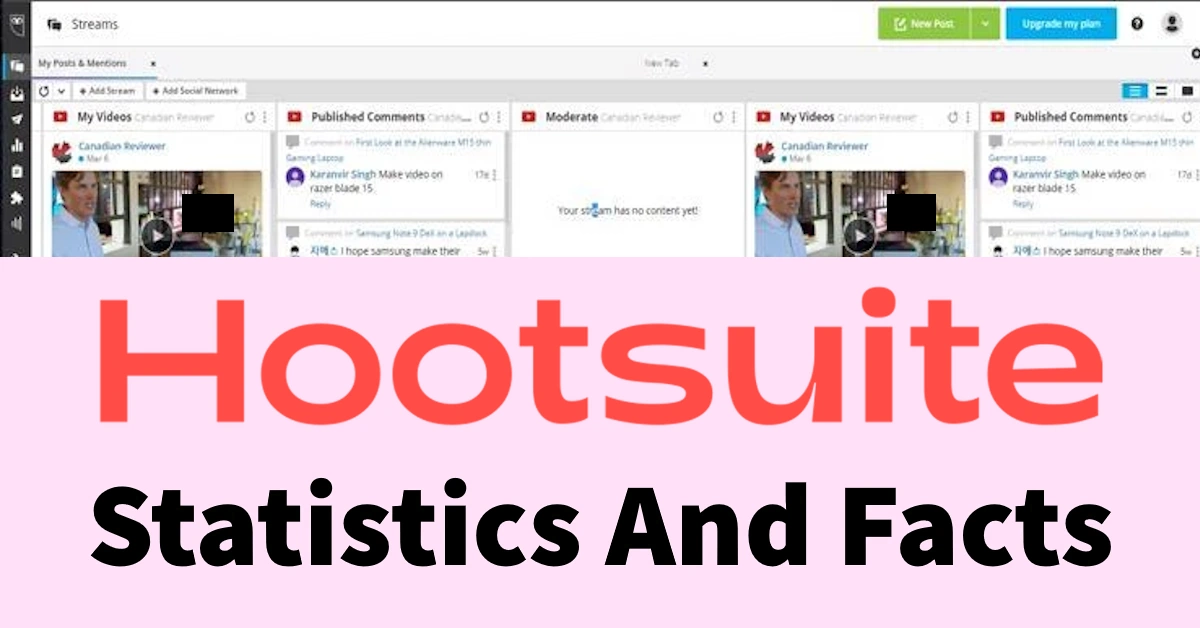This screenshot has height=628, width=1200.
Task: Refresh all streams using the toolbar refresh icon
Action: [44, 91]
